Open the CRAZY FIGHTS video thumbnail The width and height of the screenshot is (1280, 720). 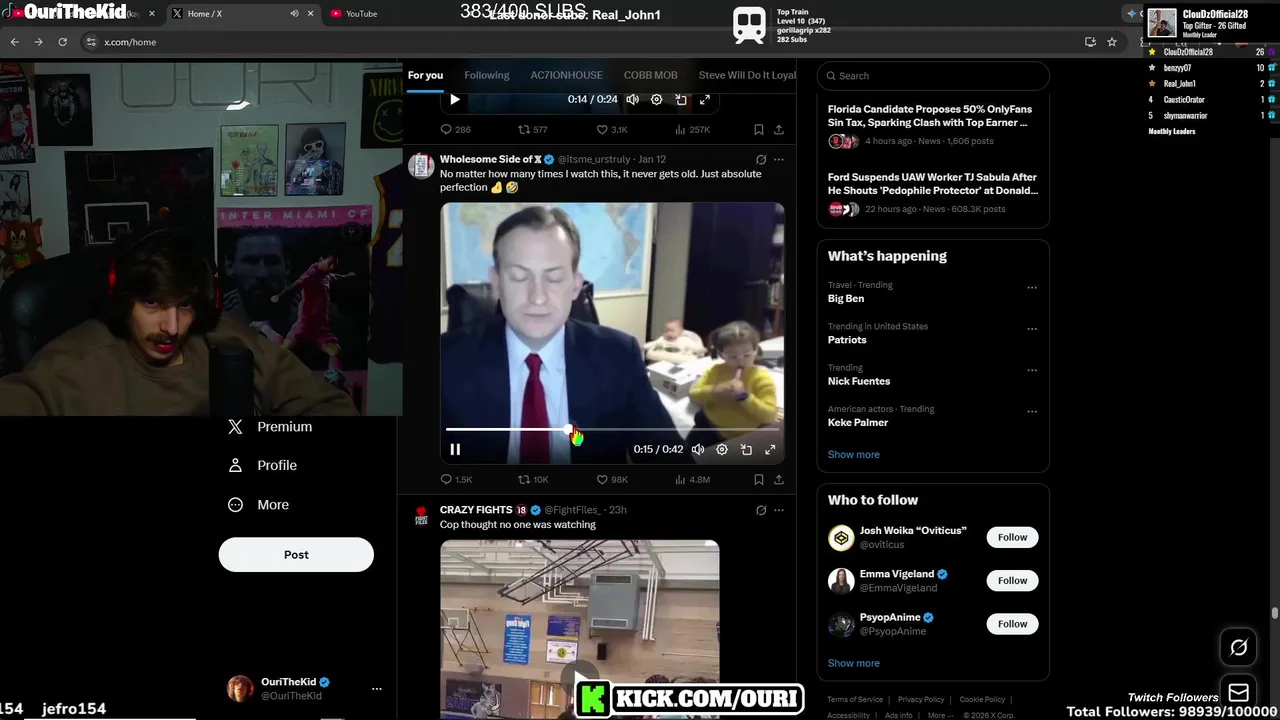tap(580, 628)
